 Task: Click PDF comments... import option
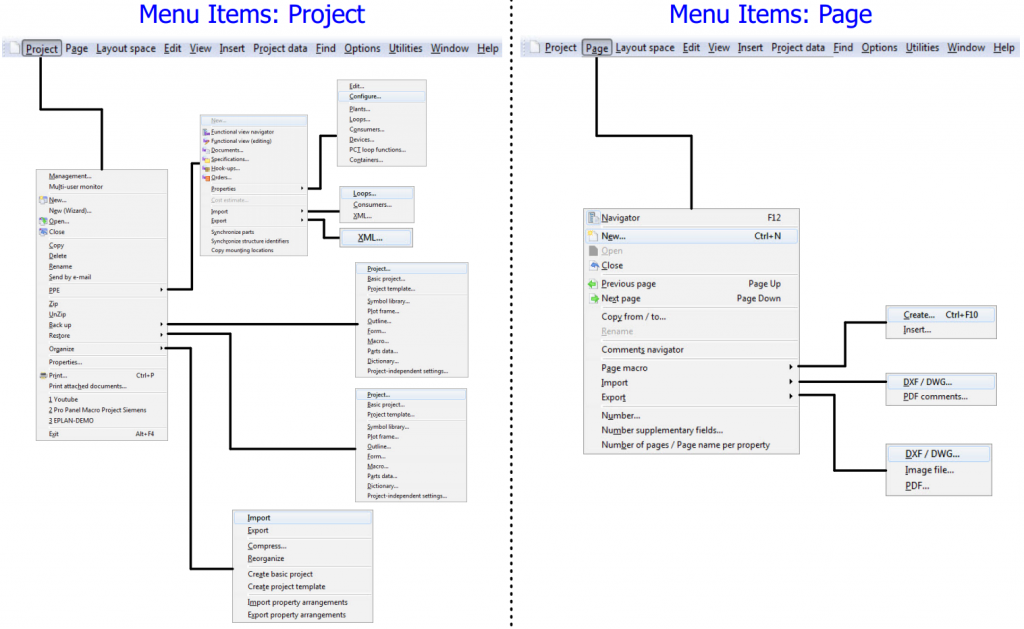point(935,397)
